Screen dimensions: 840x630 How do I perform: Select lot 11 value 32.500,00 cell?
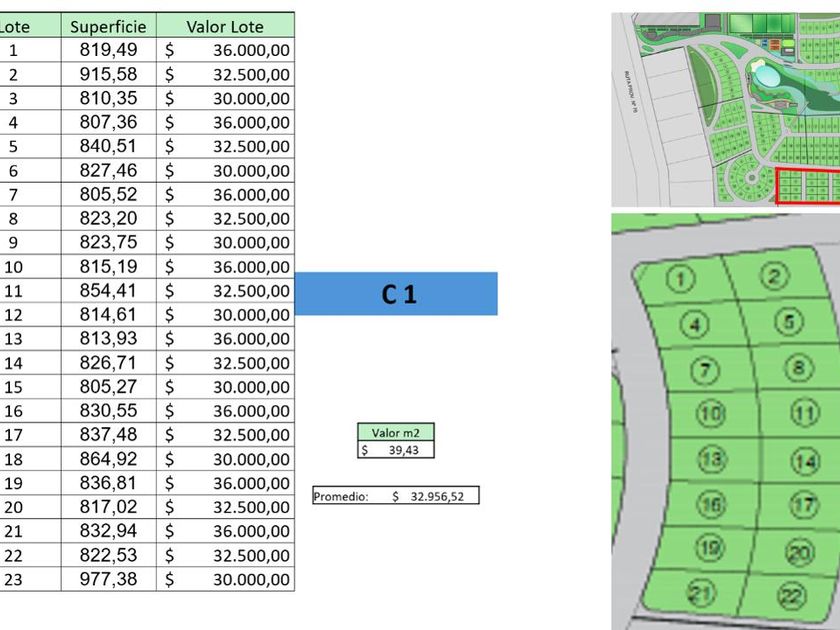(226, 290)
